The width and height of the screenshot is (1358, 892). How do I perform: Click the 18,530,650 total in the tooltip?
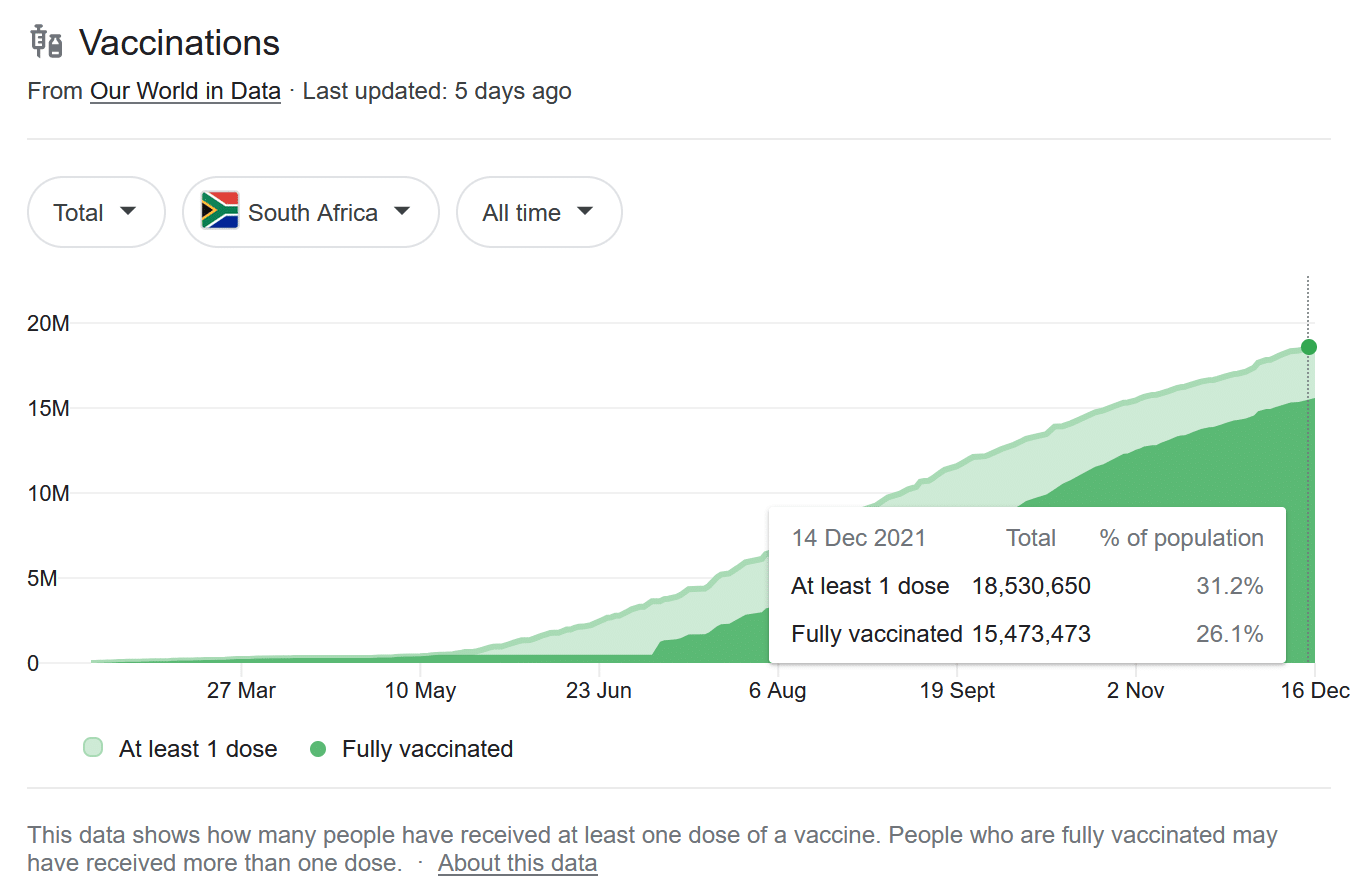1031,586
